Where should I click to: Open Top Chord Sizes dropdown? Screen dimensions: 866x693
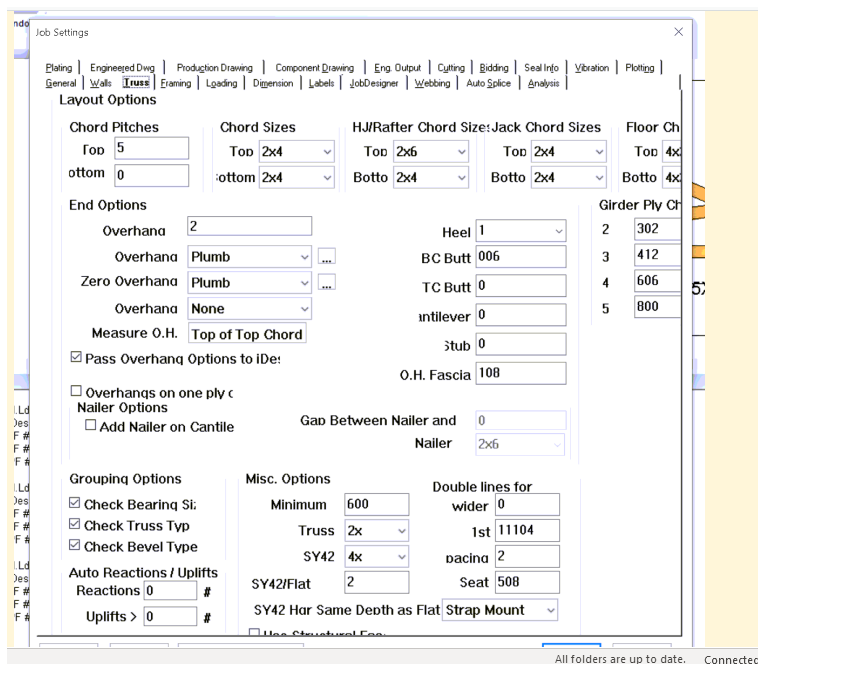[x=296, y=152]
